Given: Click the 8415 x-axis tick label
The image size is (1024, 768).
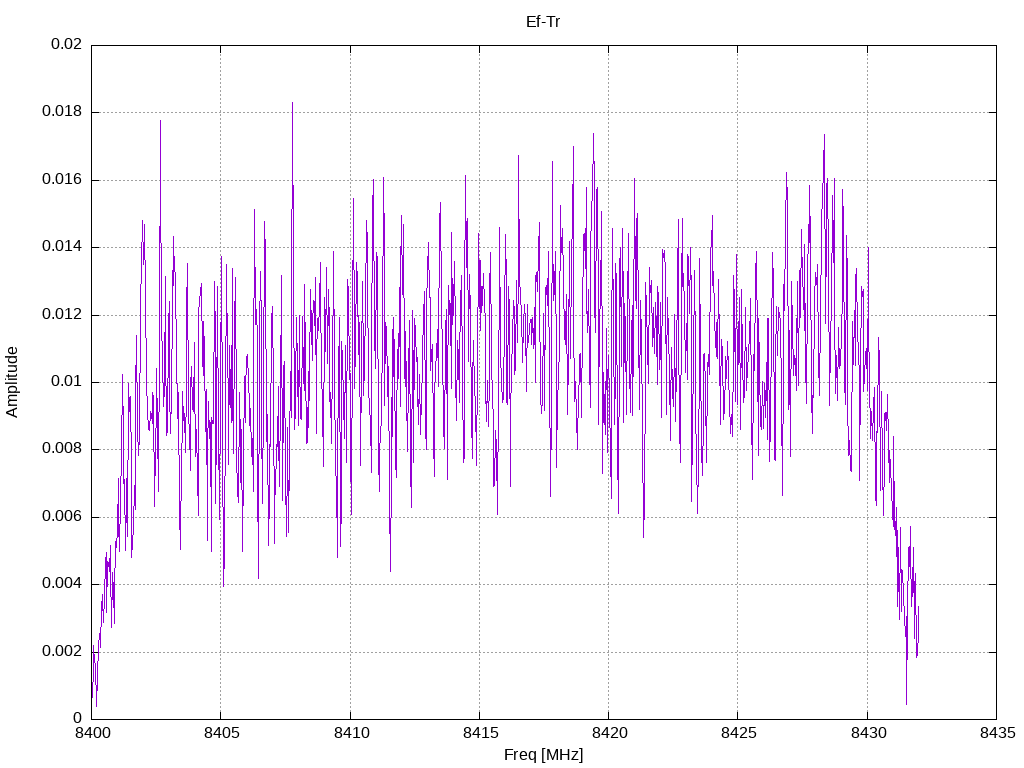Looking at the screenshot, I should click(480, 733).
